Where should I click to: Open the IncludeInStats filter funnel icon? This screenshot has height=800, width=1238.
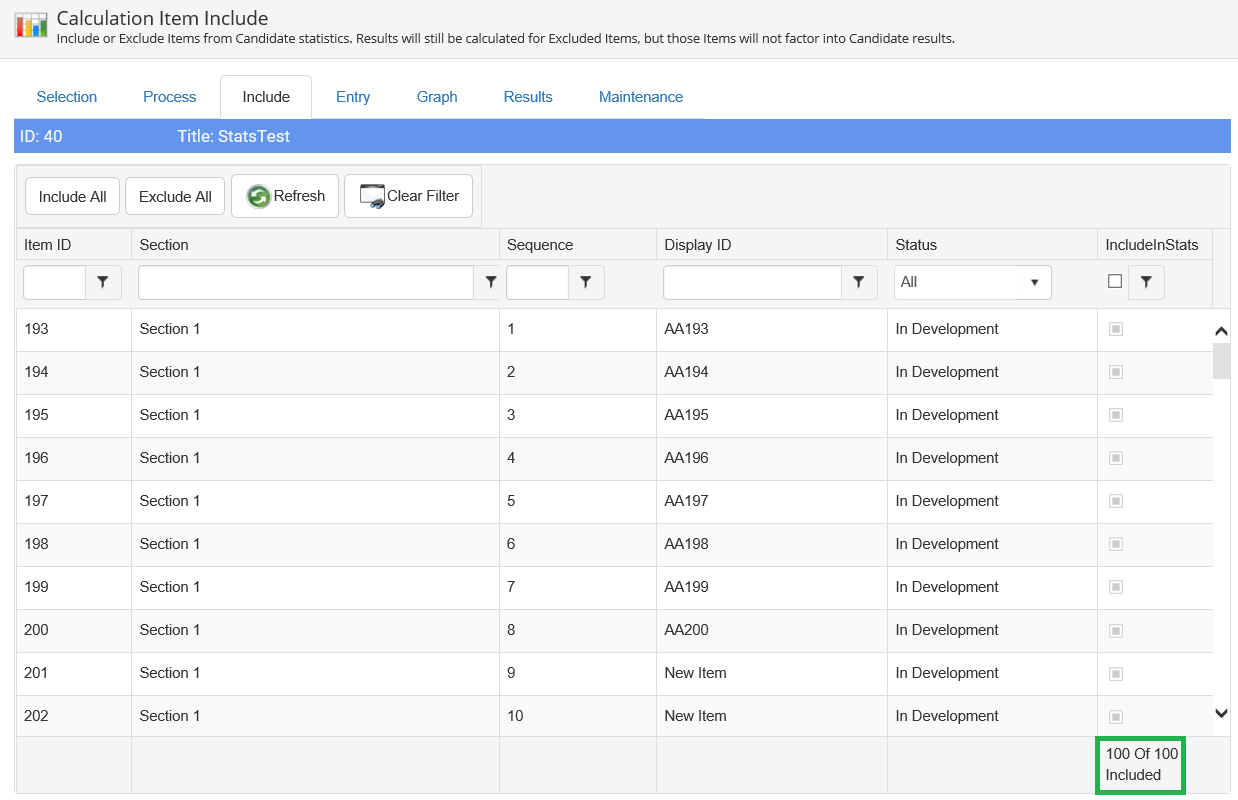pos(1146,283)
